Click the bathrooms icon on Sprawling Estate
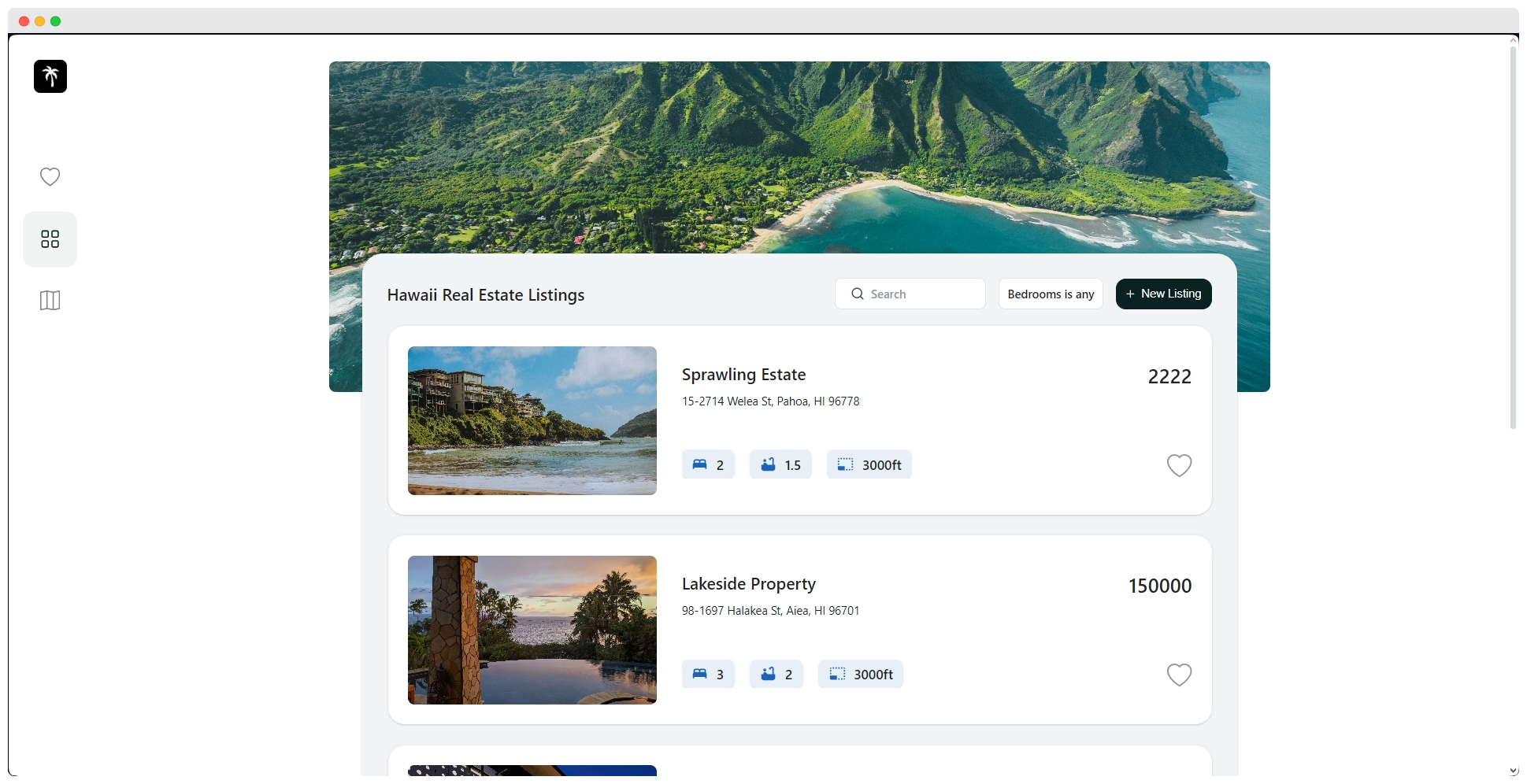1527x784 pixels. coord(768,464)
